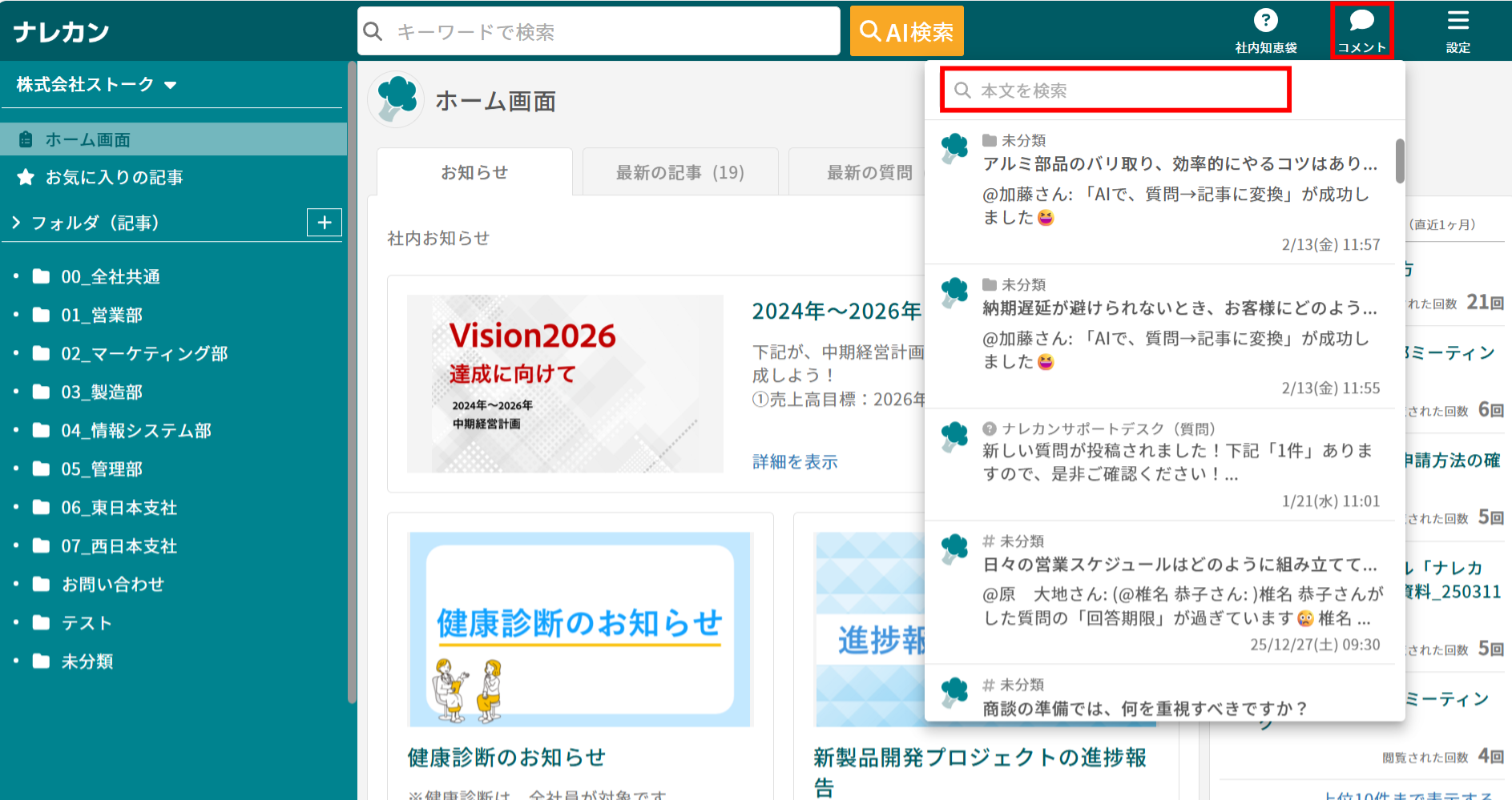Click the + icon beside フォルダ（記事）
This screenshot has height=800, width=1512.
point(324,222)
